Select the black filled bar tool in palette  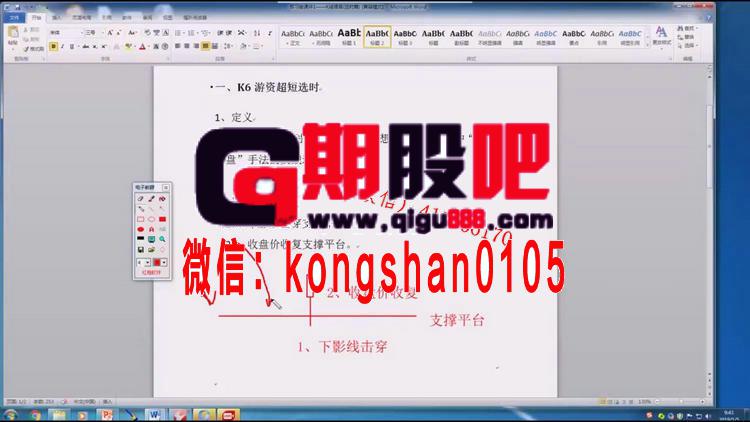tap(141, 239)
